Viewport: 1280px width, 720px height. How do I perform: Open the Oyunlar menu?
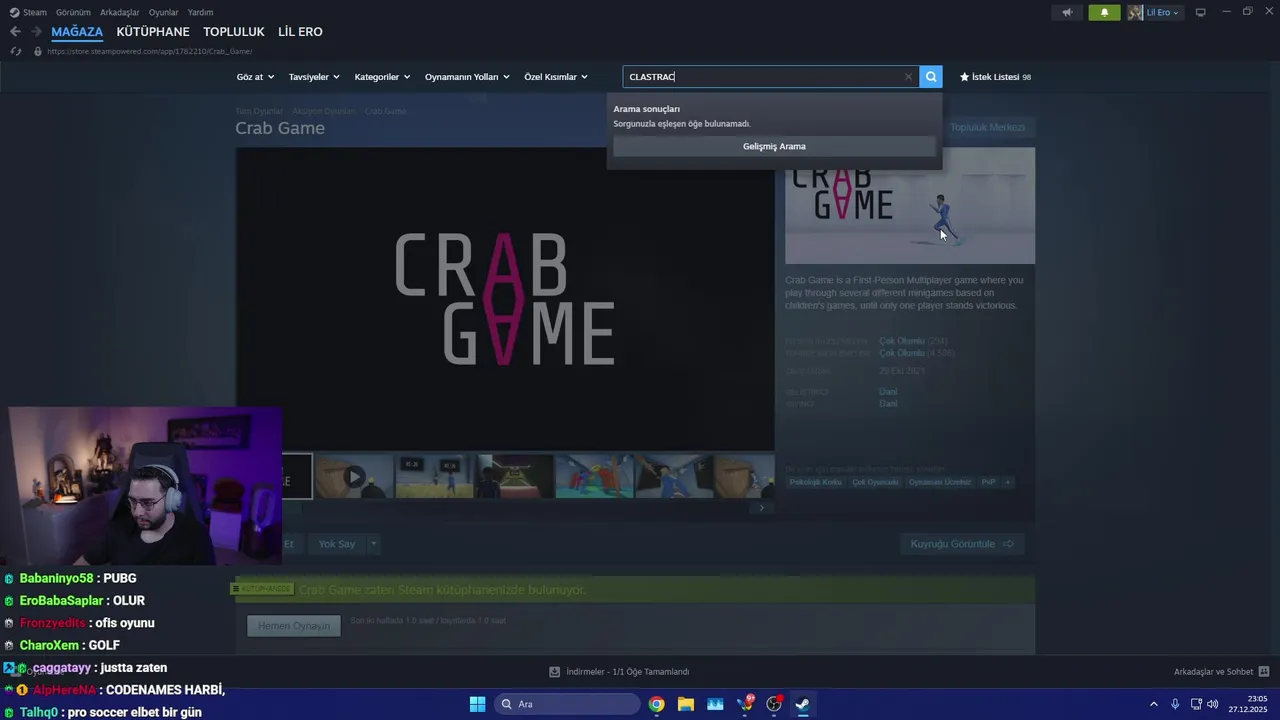[164, 12]
